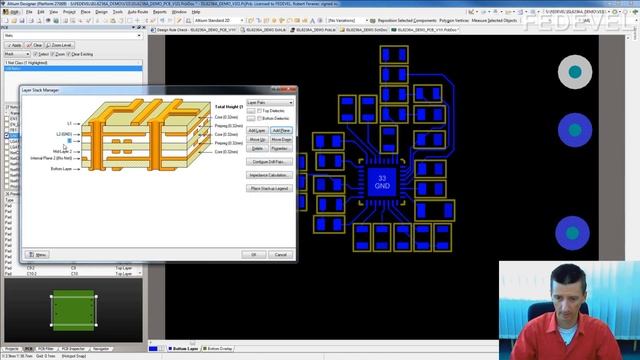Open the DXP menu
This screenshot has width=640, height=360.
click(x=11, y=12)
